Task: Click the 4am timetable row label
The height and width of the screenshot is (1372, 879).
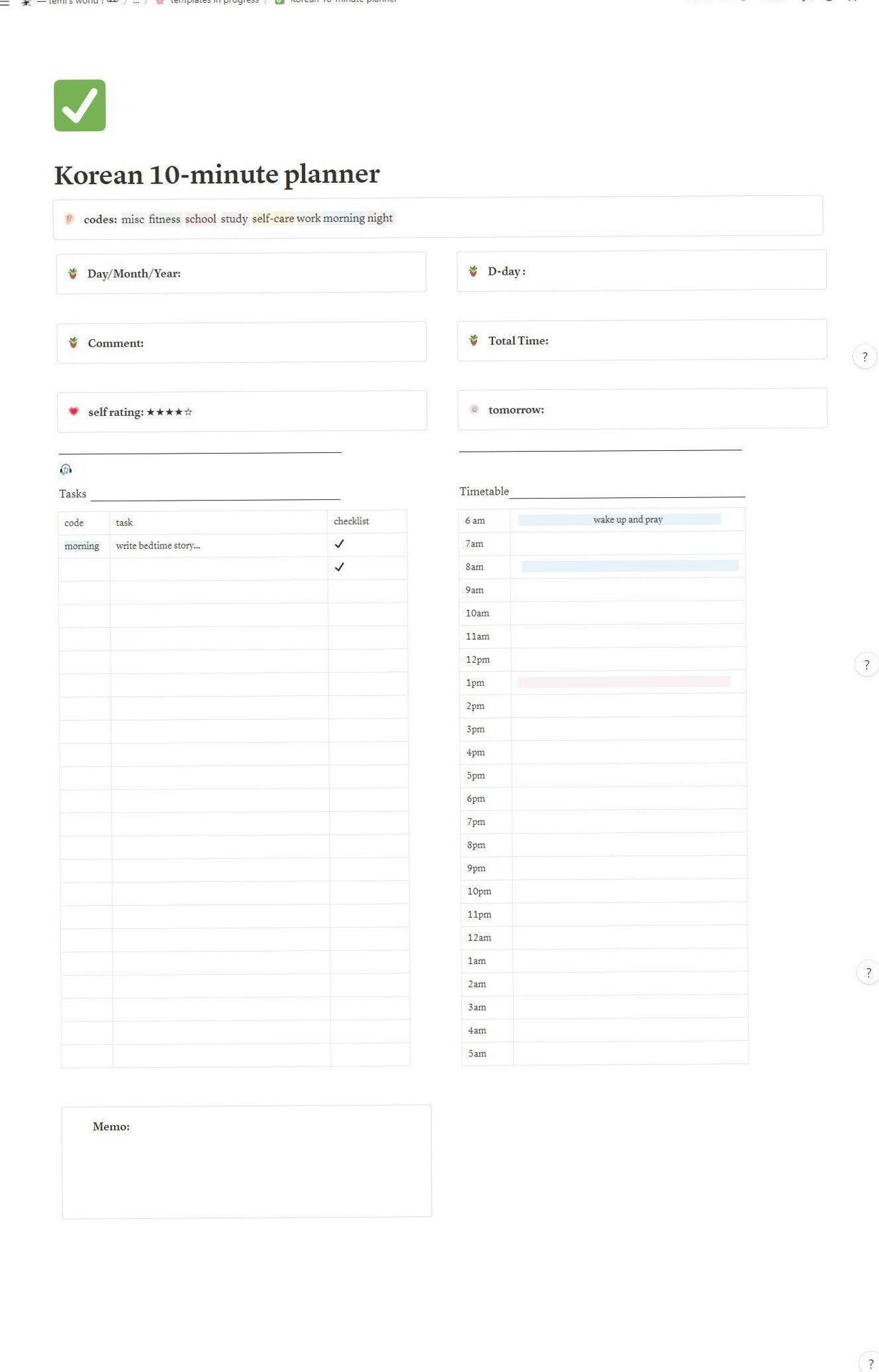Action: 477,1030
